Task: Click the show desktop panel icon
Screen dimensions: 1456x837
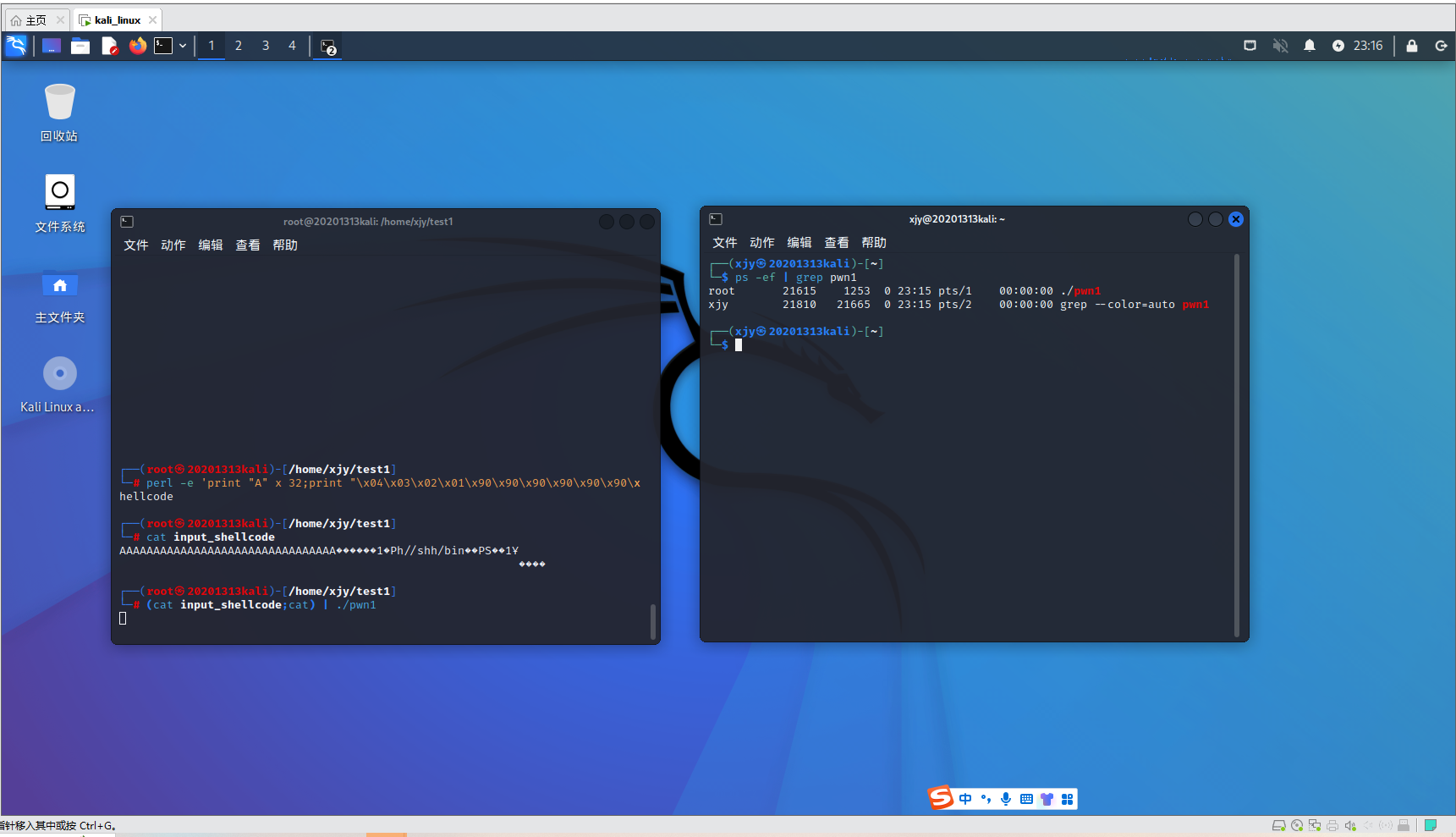Action: pos(52,46)
